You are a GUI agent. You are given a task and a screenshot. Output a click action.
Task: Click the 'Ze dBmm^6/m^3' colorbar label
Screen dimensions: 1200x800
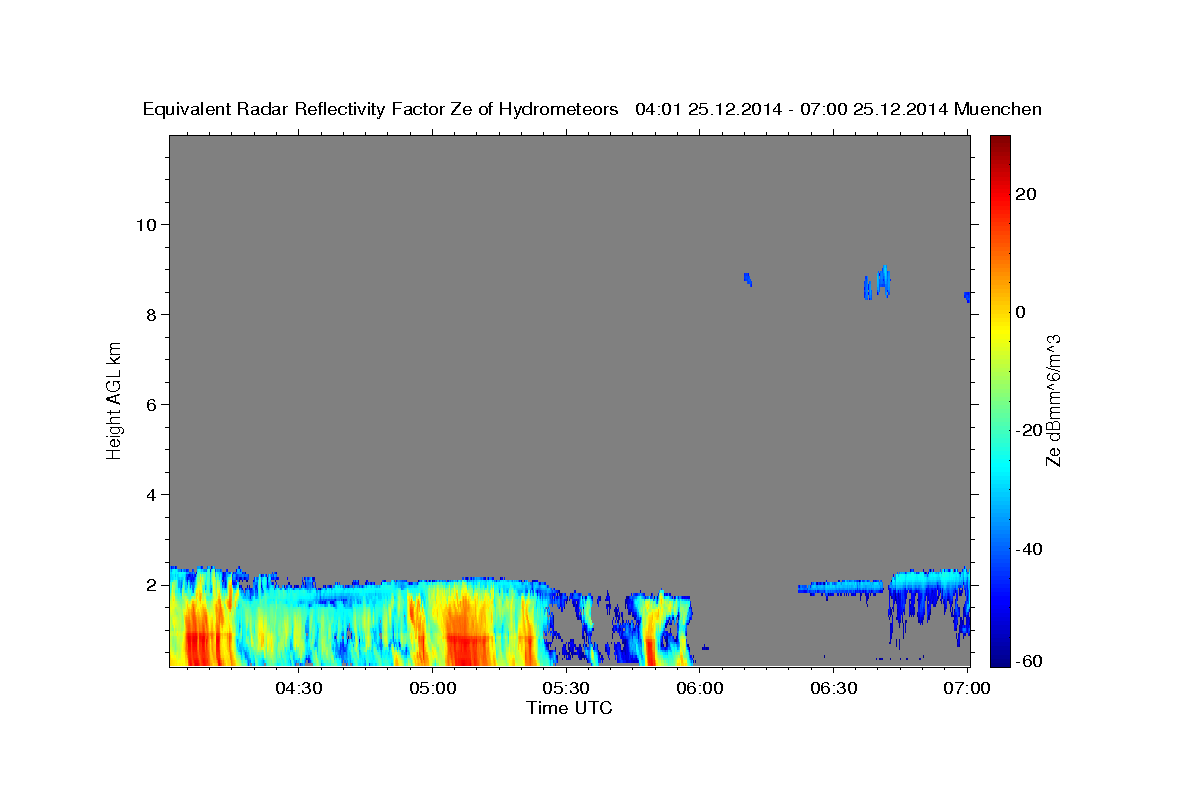coord(1053,400)
